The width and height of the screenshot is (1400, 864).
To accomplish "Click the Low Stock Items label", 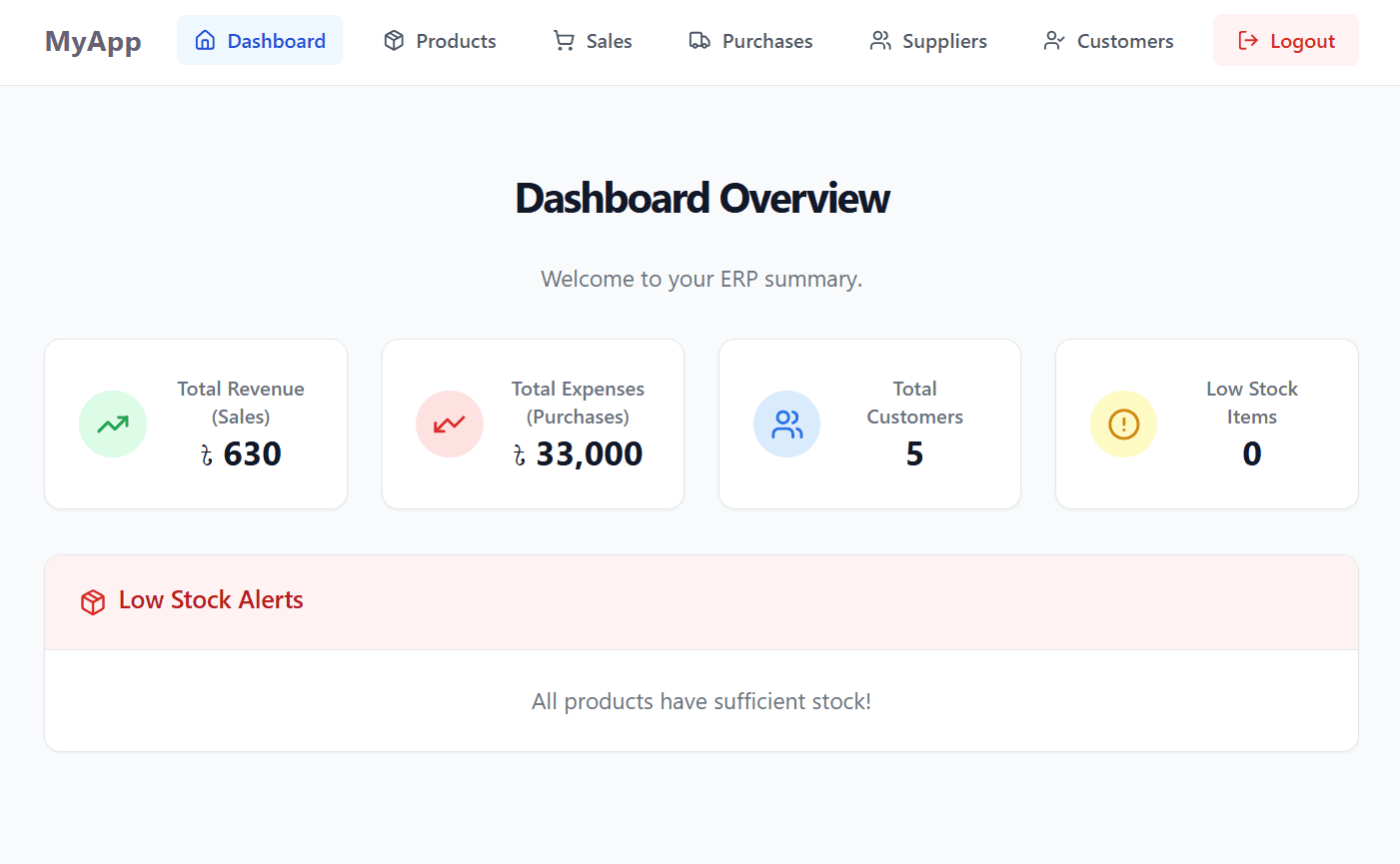I will click(1252, 403).
